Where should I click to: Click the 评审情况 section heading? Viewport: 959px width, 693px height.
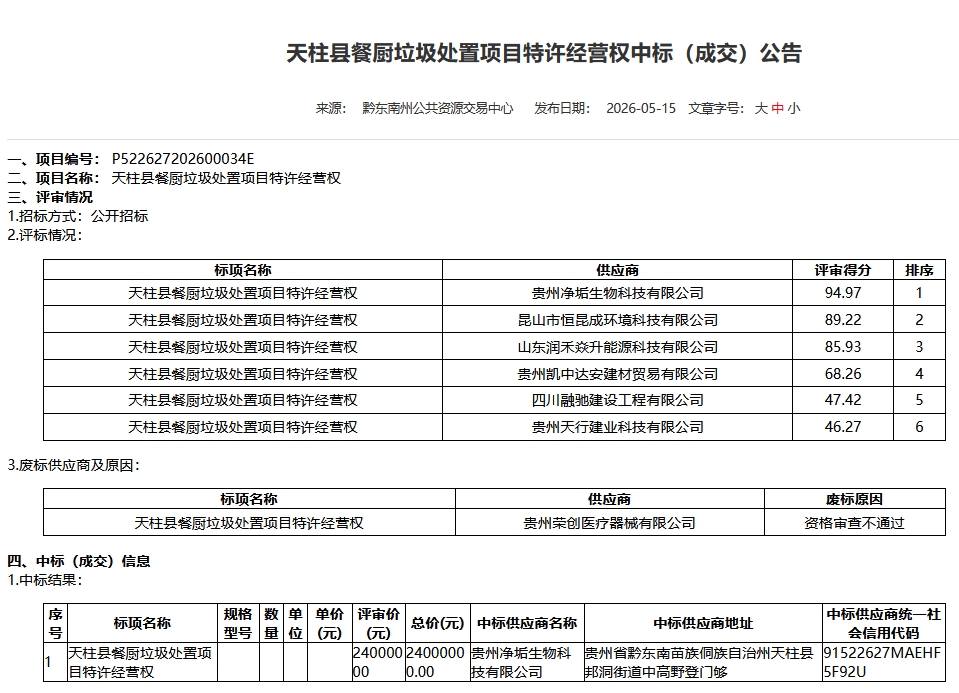pos(50,197)
